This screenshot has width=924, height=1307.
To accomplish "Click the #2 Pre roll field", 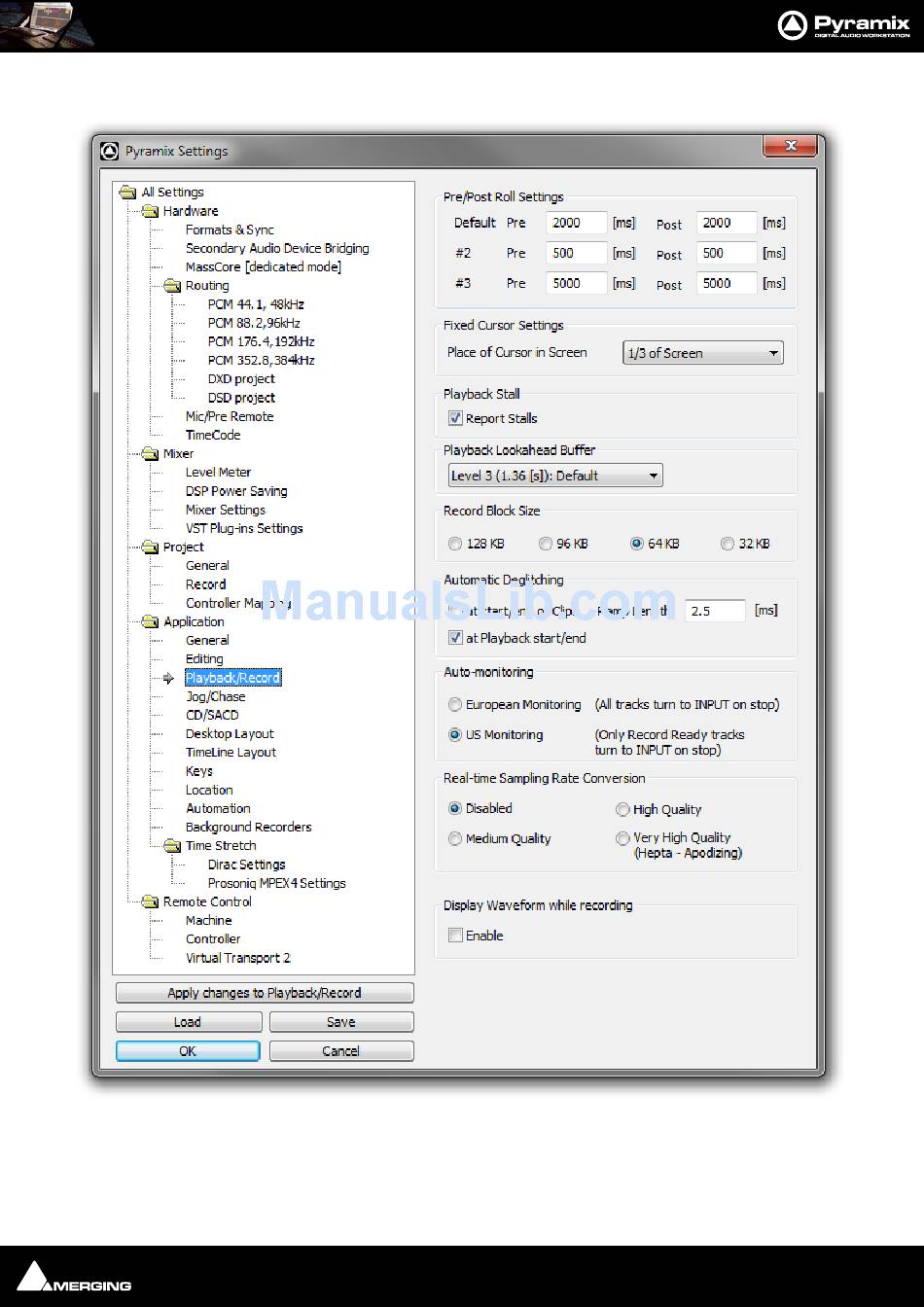I will [577, 253].
